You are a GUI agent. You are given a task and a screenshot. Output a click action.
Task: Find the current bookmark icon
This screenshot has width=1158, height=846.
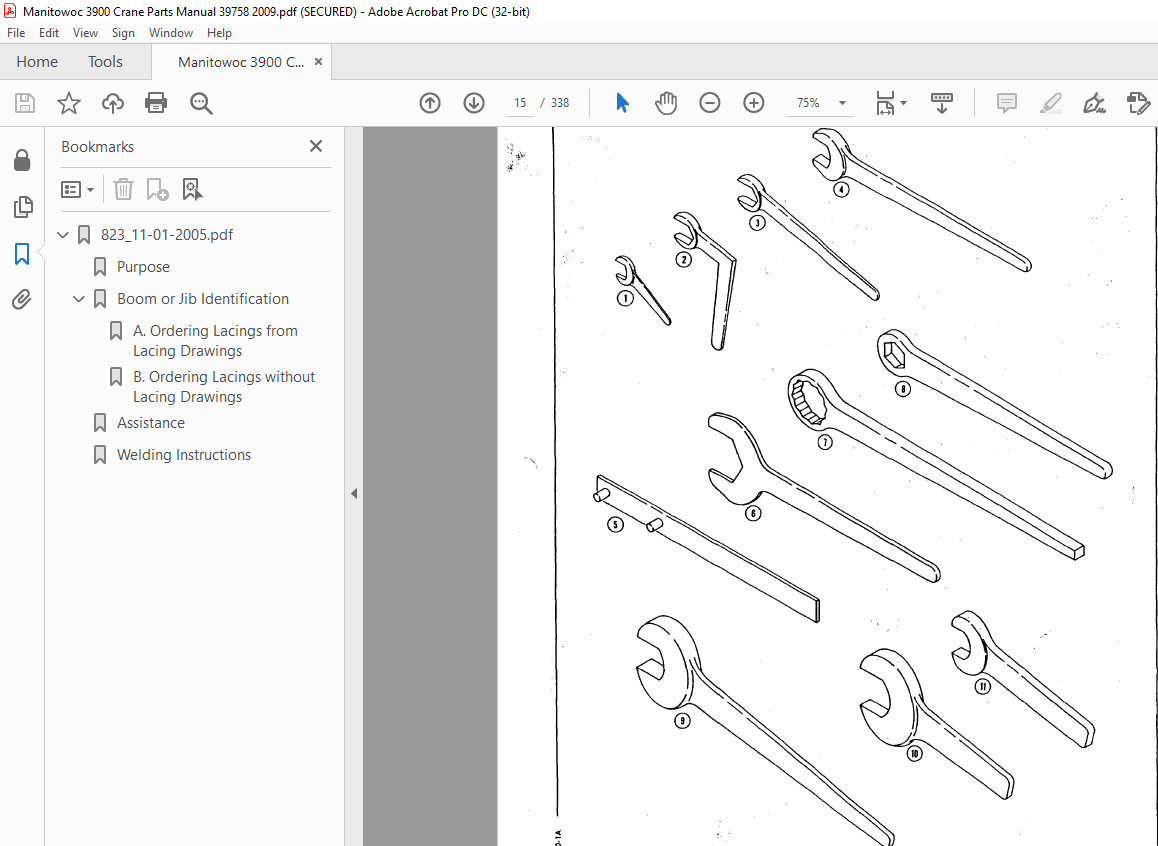[x=192, y=190]
